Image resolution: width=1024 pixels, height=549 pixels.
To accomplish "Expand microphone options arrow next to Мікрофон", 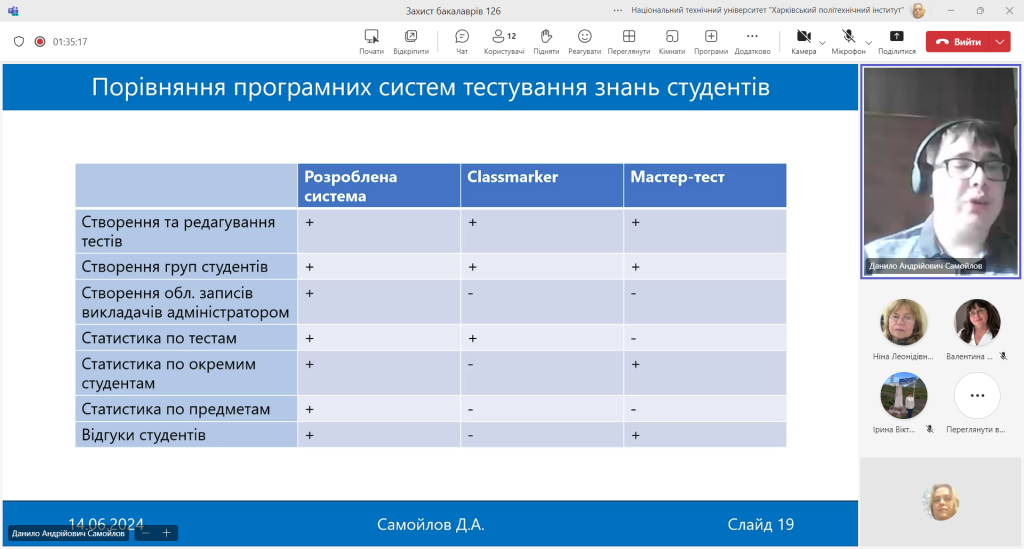I will click(866, 43).
